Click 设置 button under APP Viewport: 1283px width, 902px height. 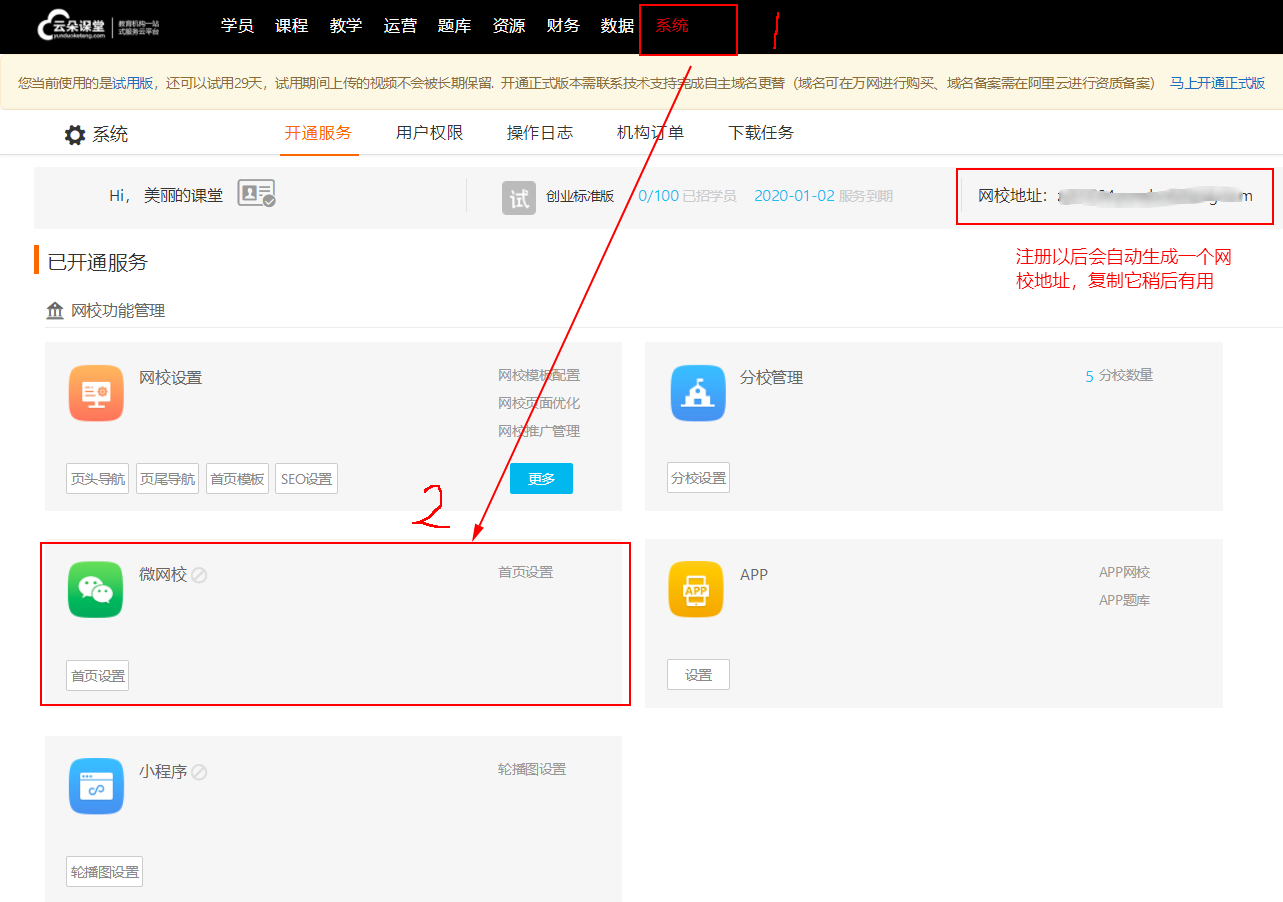pos(698,675)
